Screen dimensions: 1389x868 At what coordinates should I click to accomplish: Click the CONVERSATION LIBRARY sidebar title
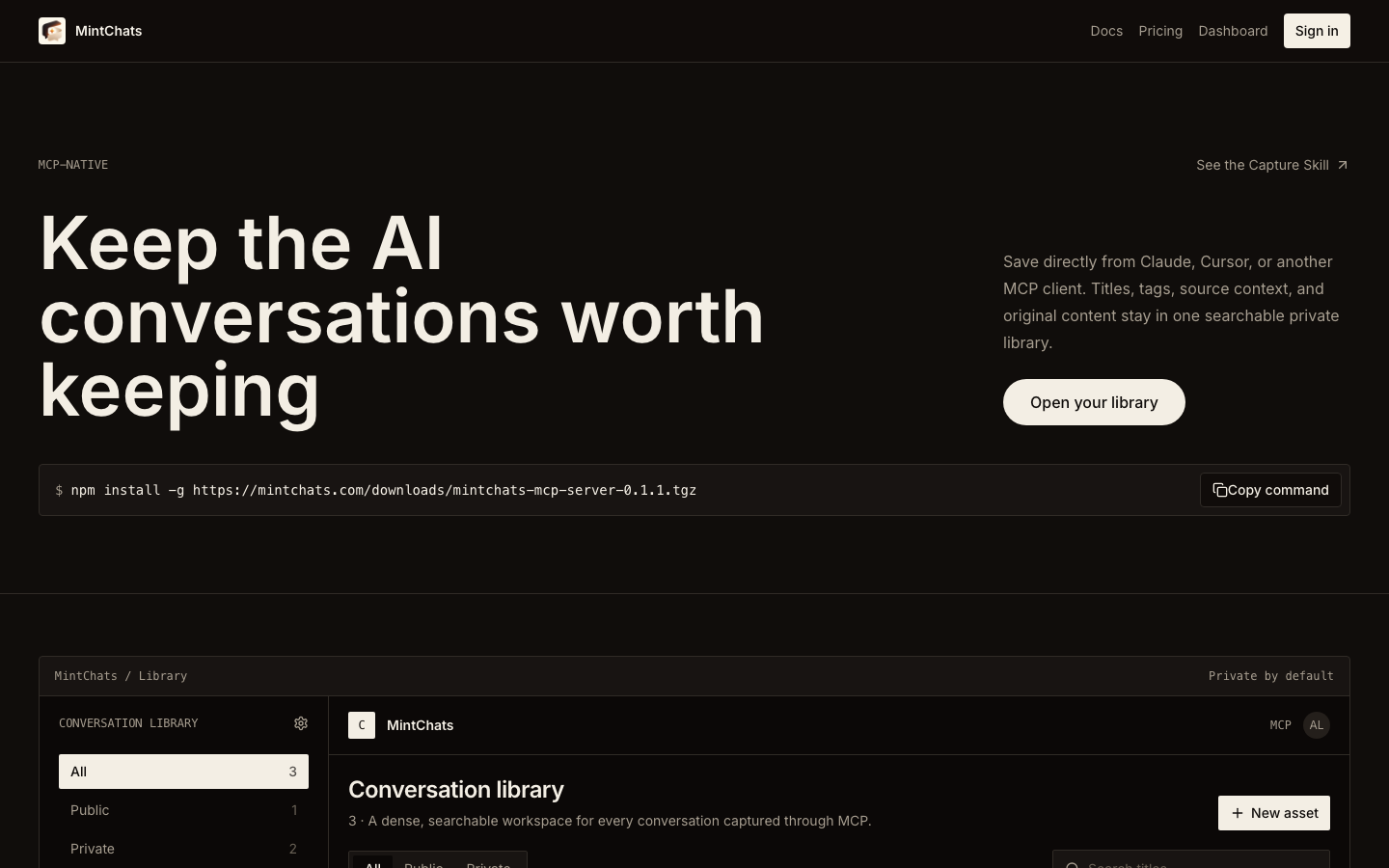click(128, 723)
